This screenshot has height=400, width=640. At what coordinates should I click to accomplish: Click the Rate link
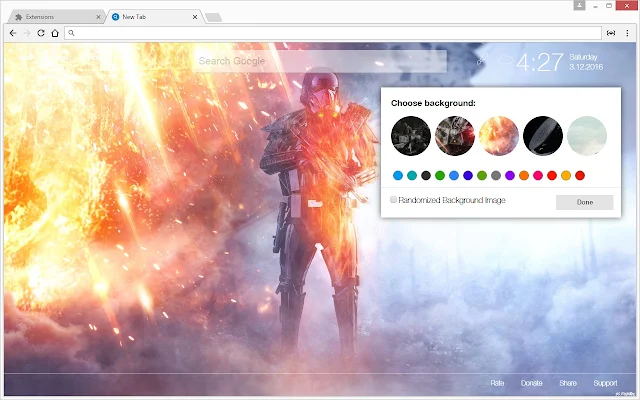(497, 383)
